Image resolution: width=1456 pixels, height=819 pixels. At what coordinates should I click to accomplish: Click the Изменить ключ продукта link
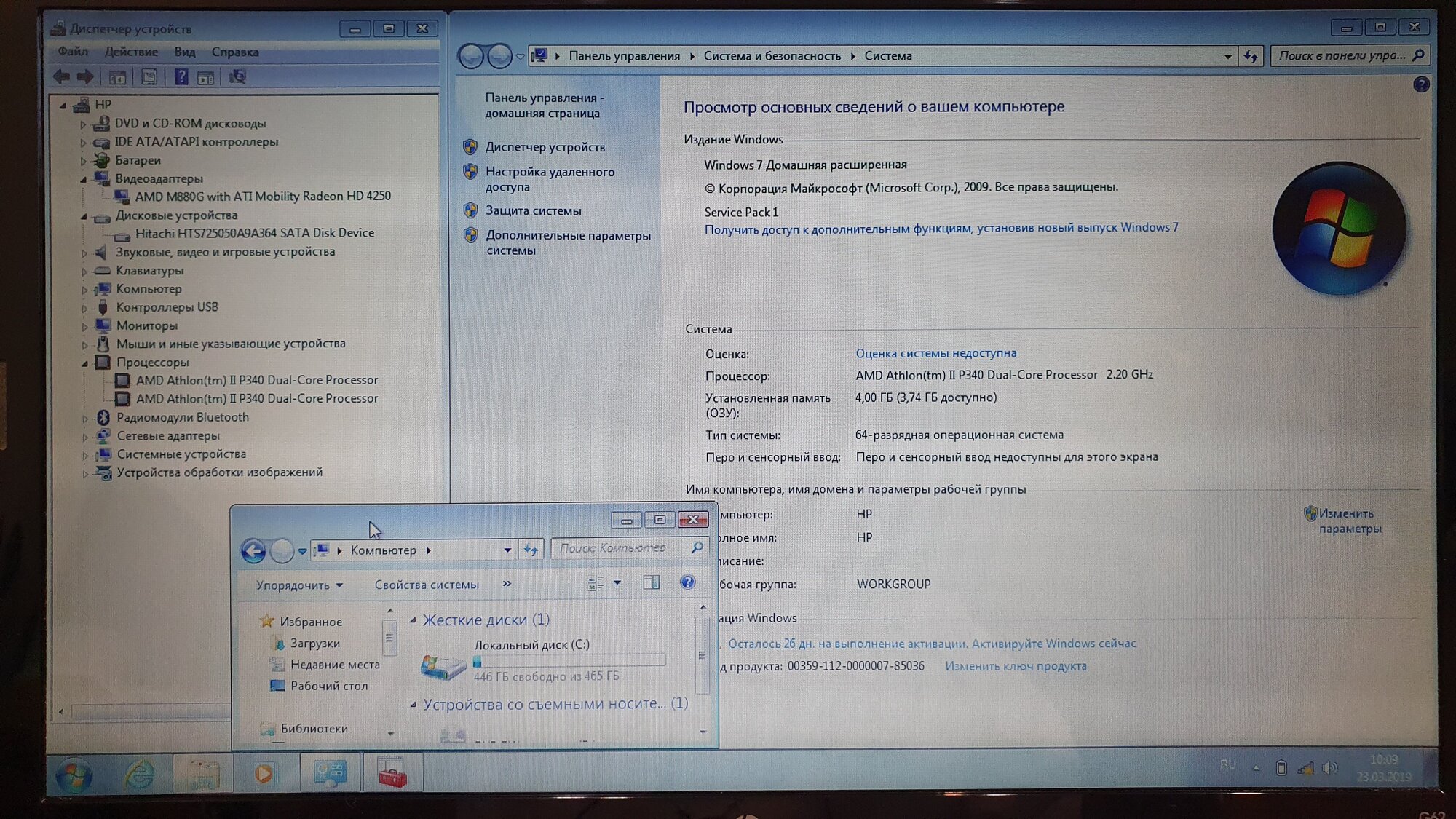click(x=1016, y=666)
